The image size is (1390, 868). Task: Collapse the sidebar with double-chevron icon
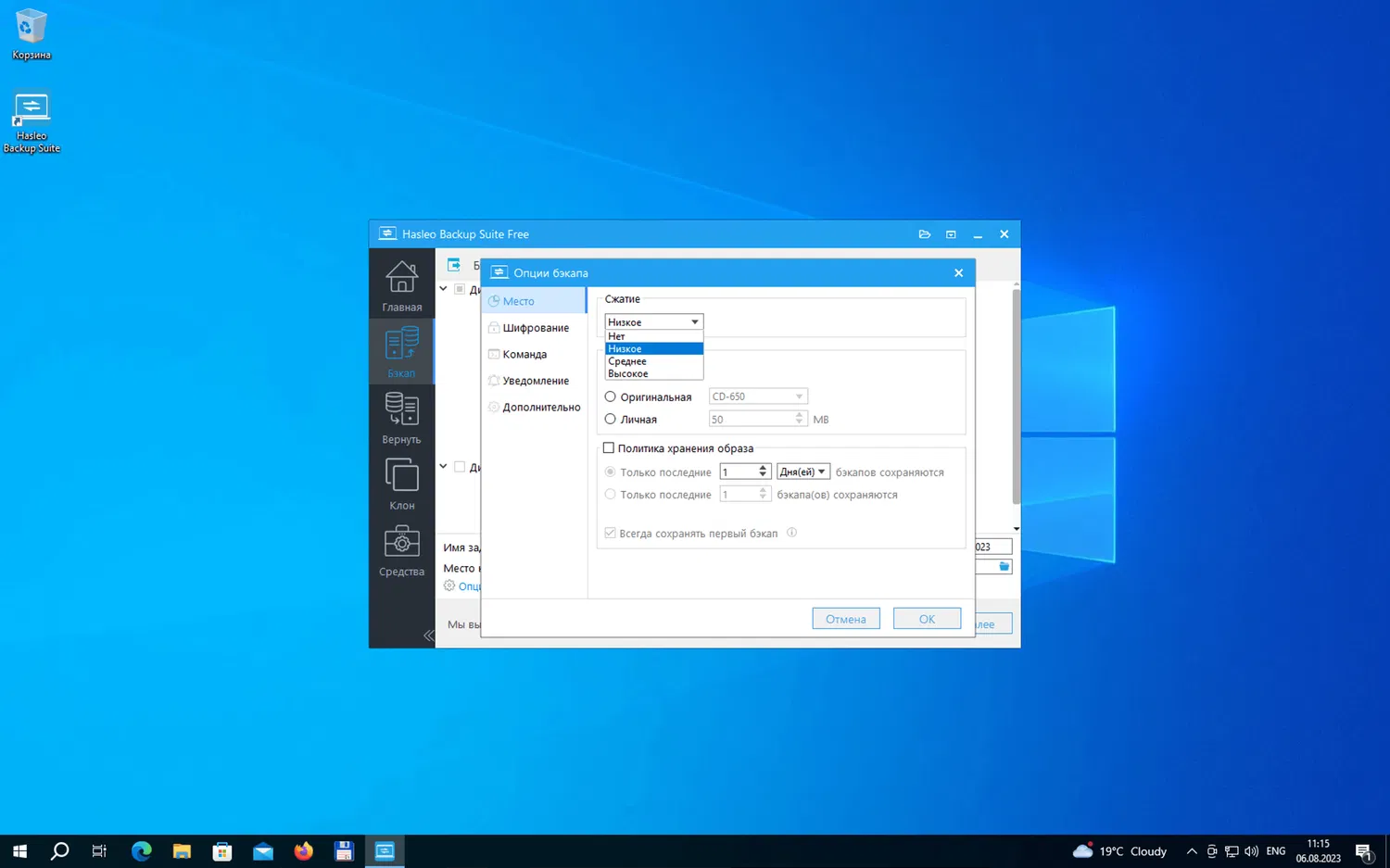click(x=428, y=635)
